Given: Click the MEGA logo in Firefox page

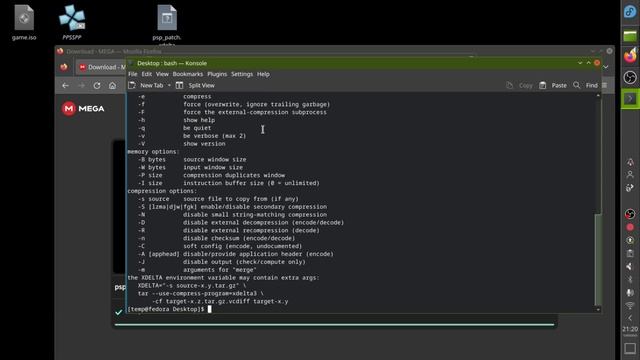Looking at the screenshot, I should pos(83,109).
